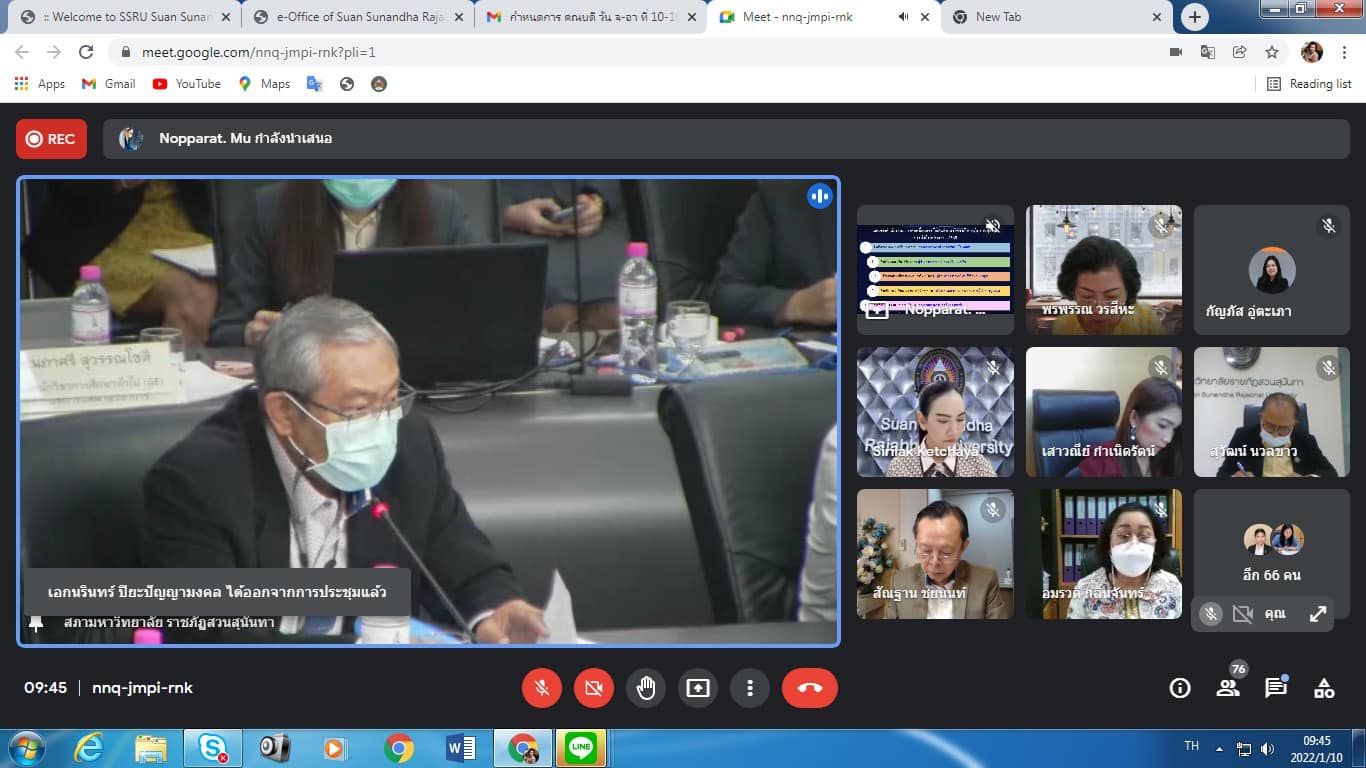Screen dimensions: 1366x768
Task: Open the three-dot more options menu
Action: pyautogui.click(x=750, y=688)
